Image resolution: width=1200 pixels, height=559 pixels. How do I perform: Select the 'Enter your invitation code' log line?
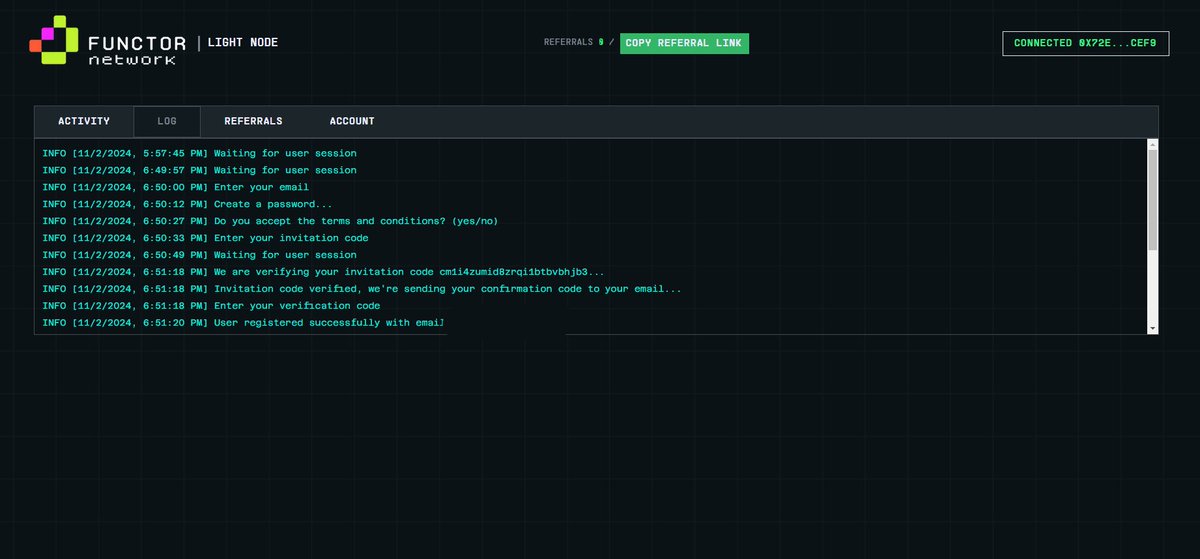pos(206,238)
